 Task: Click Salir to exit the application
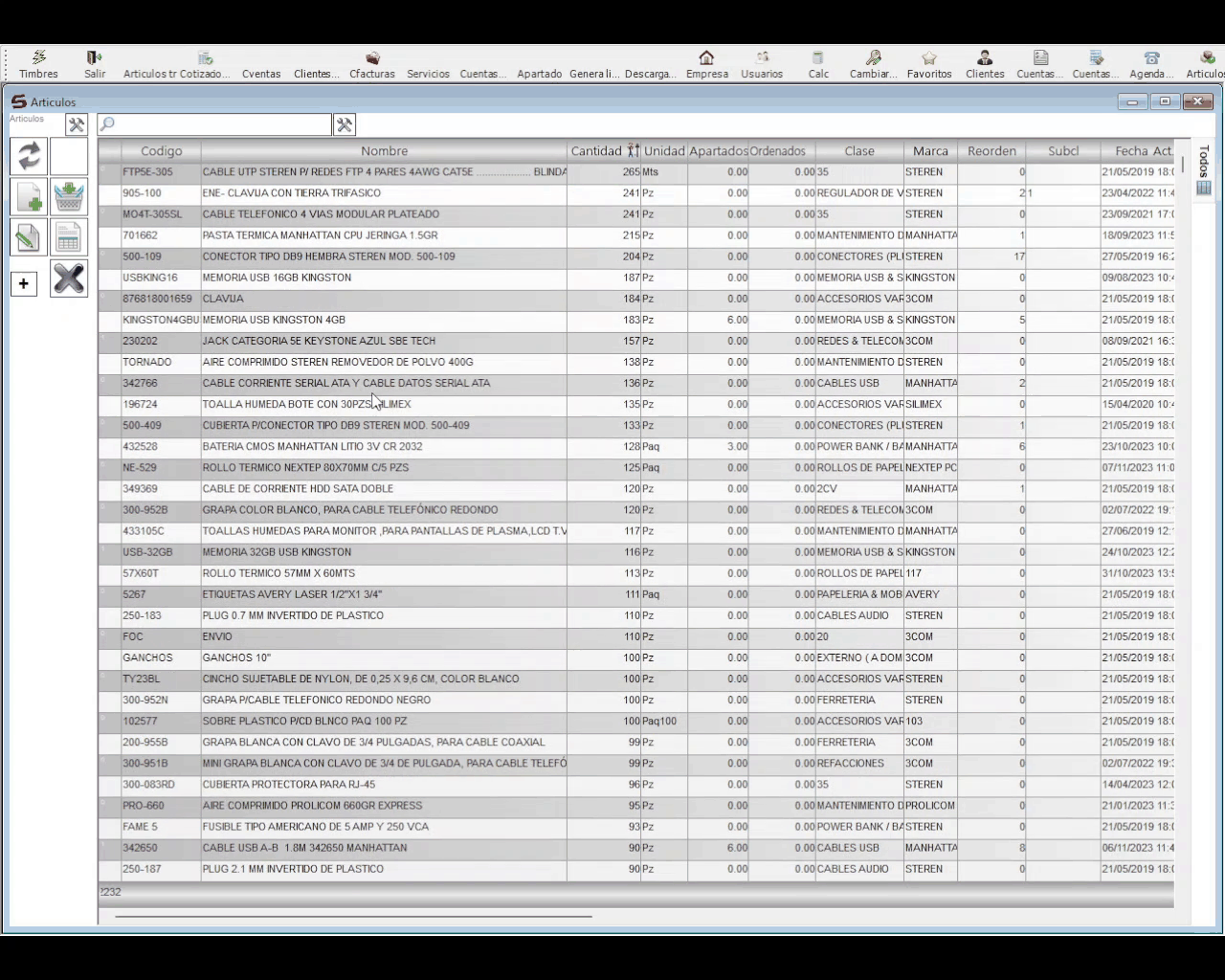click(95, 64)
